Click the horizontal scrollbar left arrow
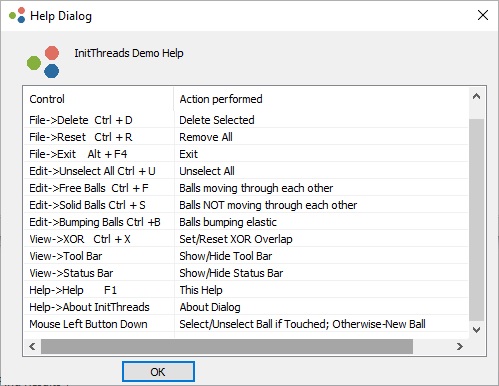The height and width of the screenshot is (386, 499). pos(32,347)
